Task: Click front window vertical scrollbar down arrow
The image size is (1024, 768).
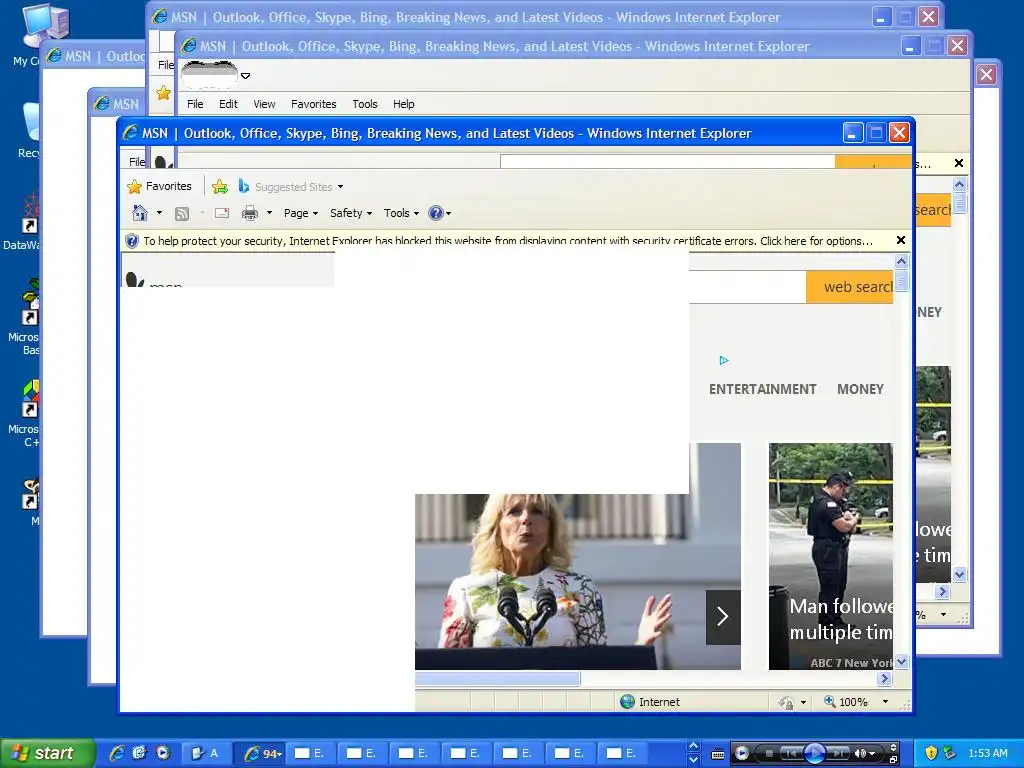Action: pos(901,662)
